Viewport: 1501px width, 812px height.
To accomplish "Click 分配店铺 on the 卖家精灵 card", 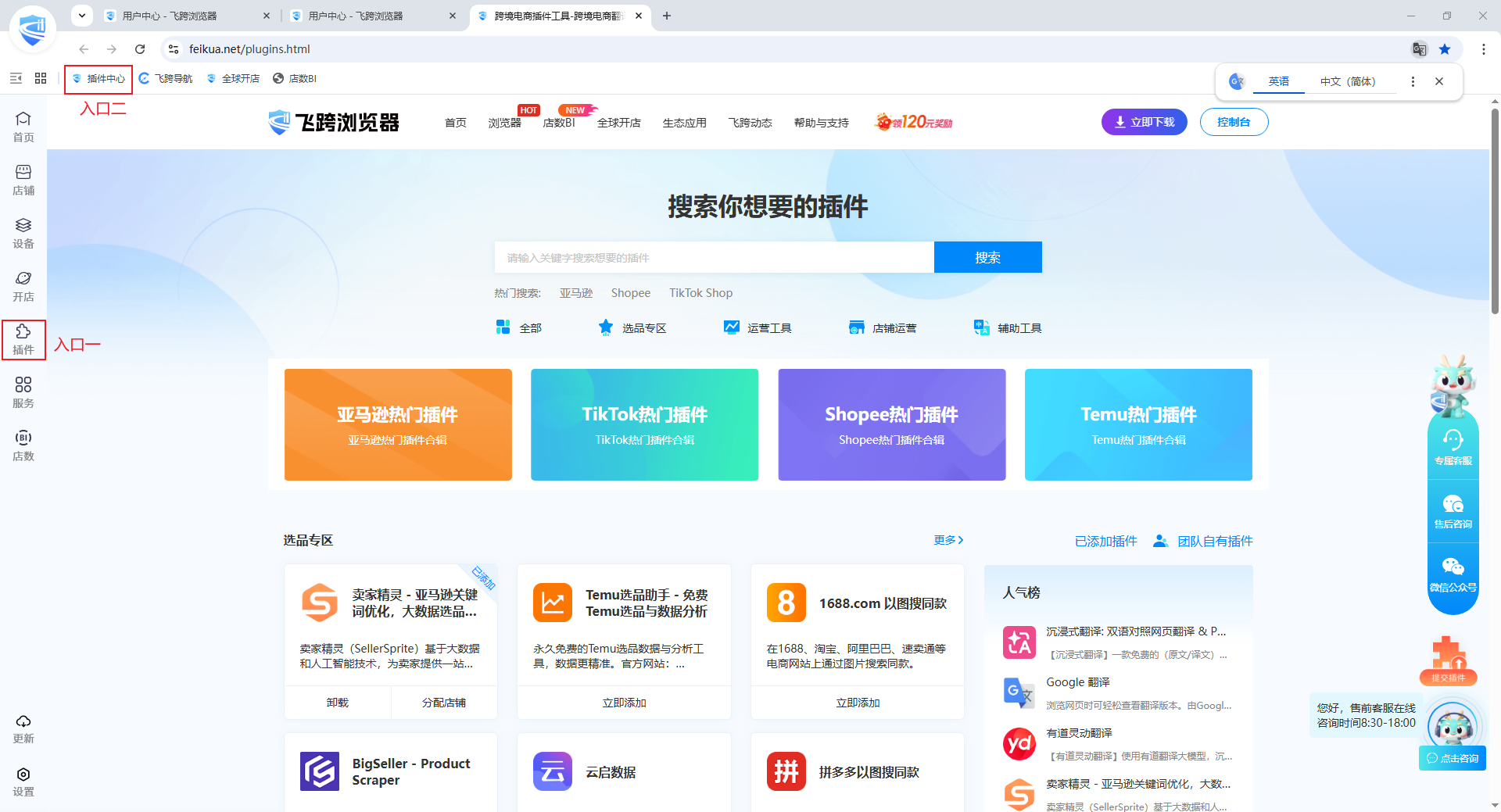I will coord(444,703).
